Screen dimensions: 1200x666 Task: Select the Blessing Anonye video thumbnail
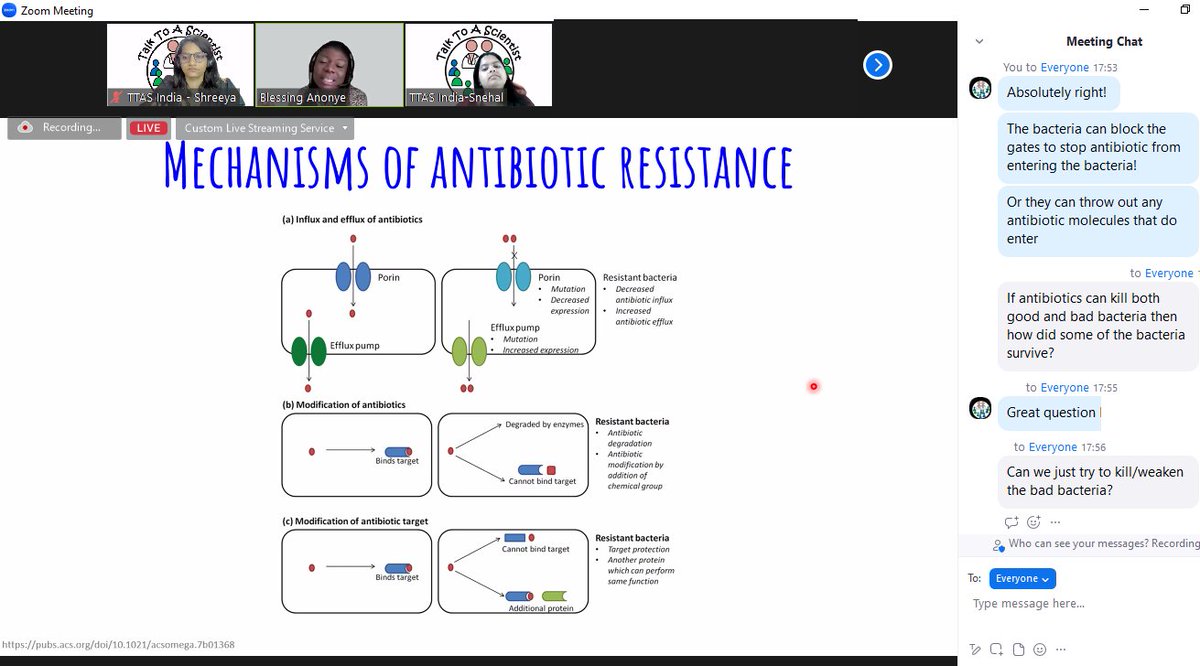[x=329, y=65]
